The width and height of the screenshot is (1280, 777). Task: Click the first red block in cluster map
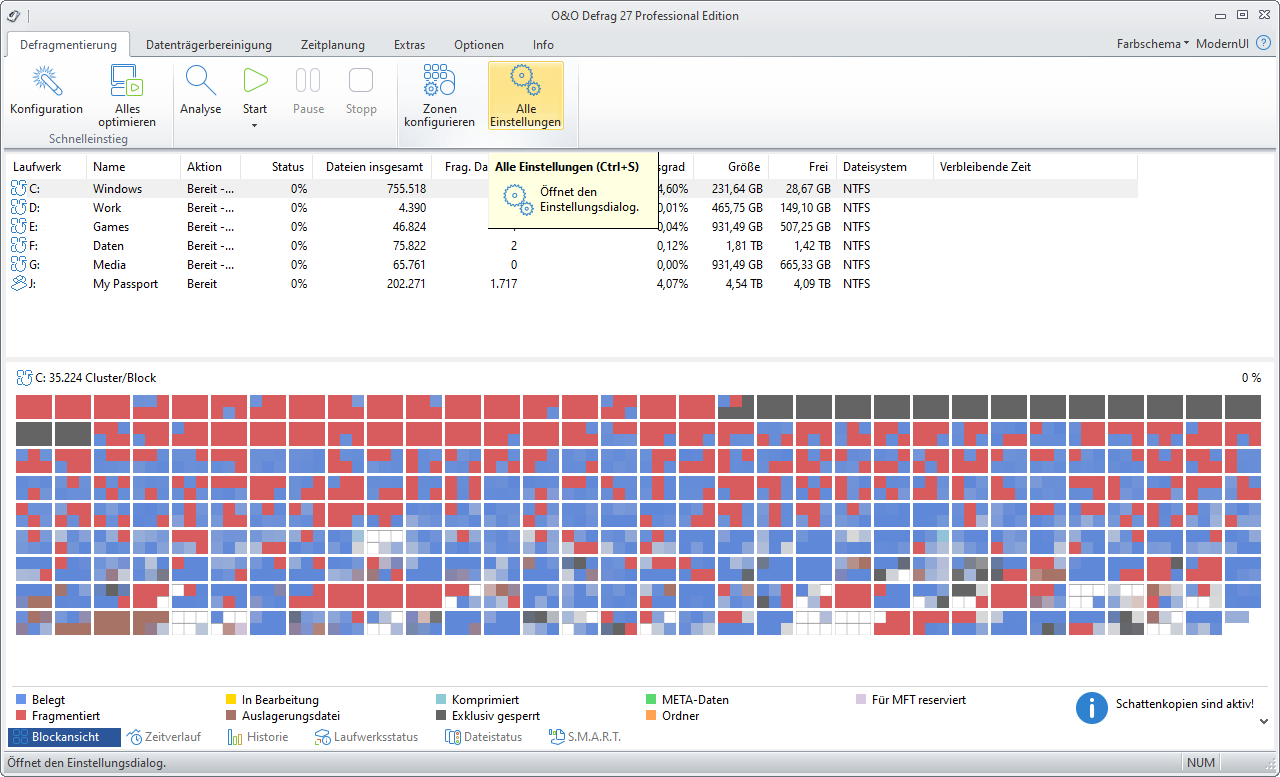(34, 407)
